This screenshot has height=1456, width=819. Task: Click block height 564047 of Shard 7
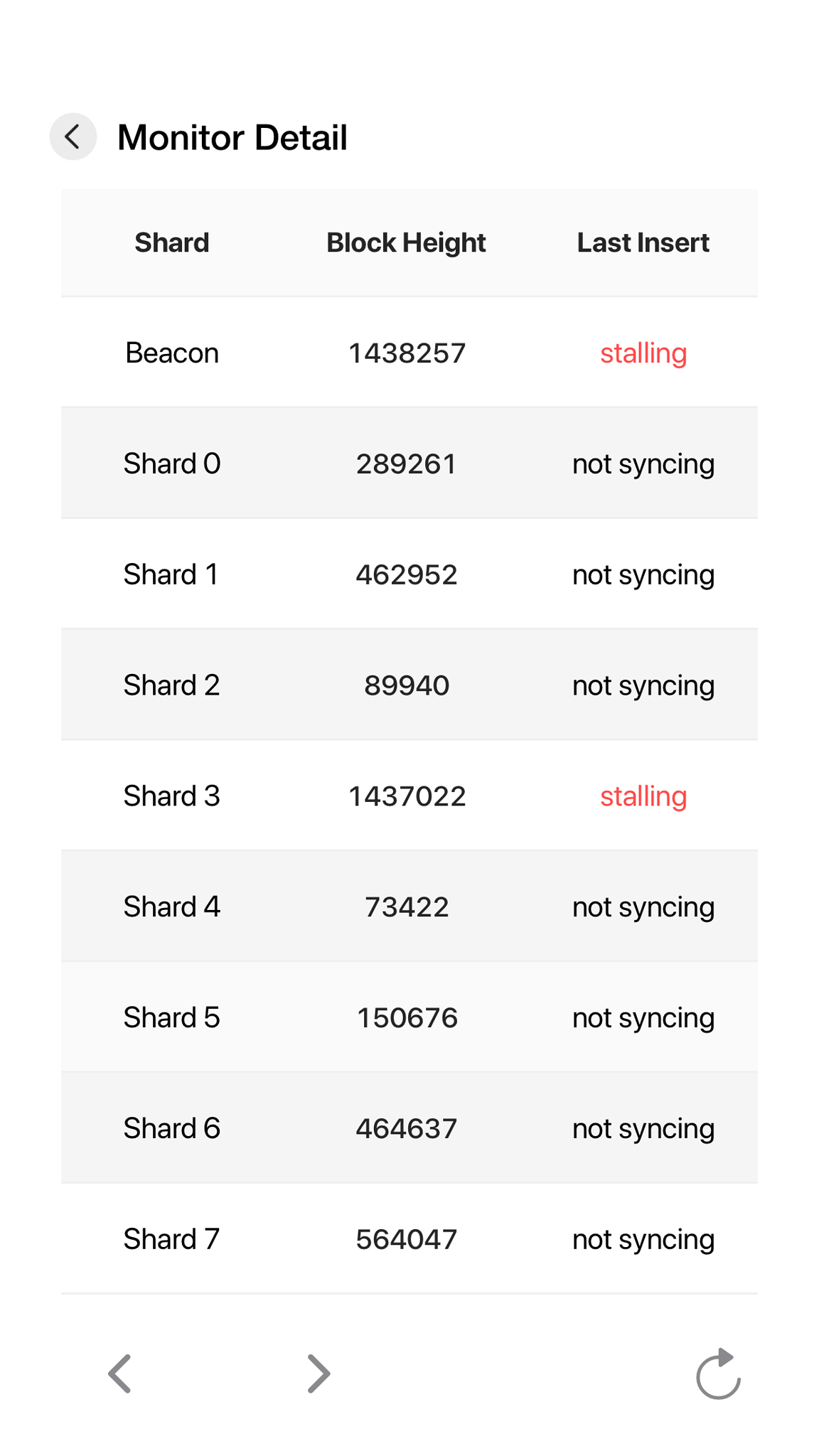[407, 1240]
